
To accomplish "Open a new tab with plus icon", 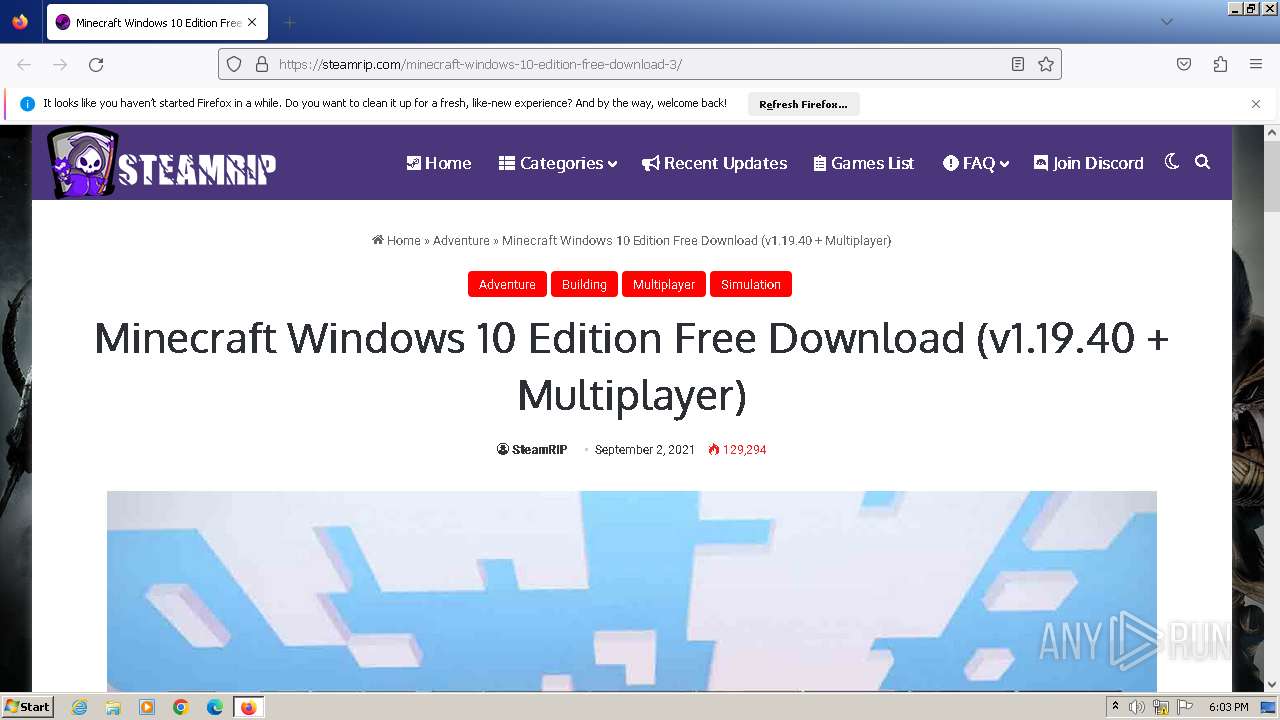I will click(x=289, y=22).
